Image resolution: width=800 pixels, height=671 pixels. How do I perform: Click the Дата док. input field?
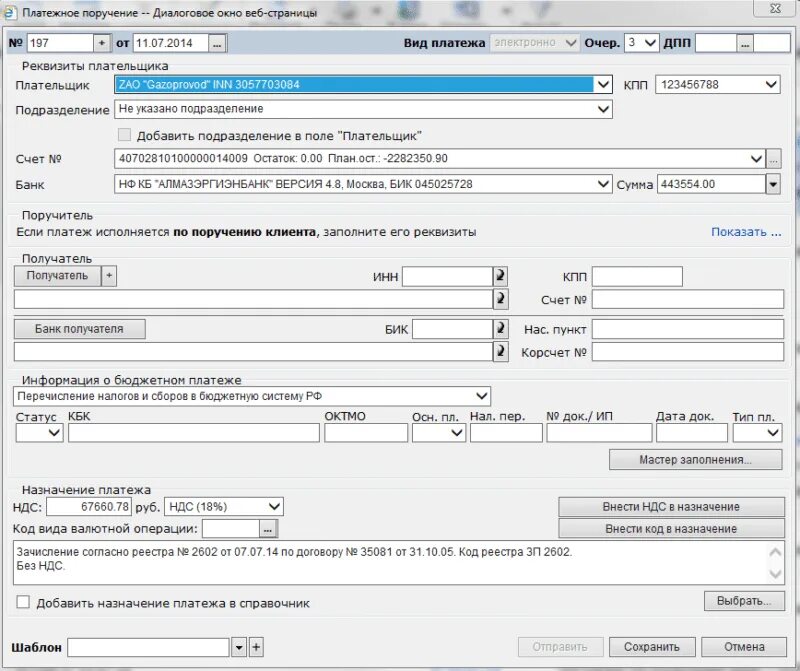coord(691,433)
